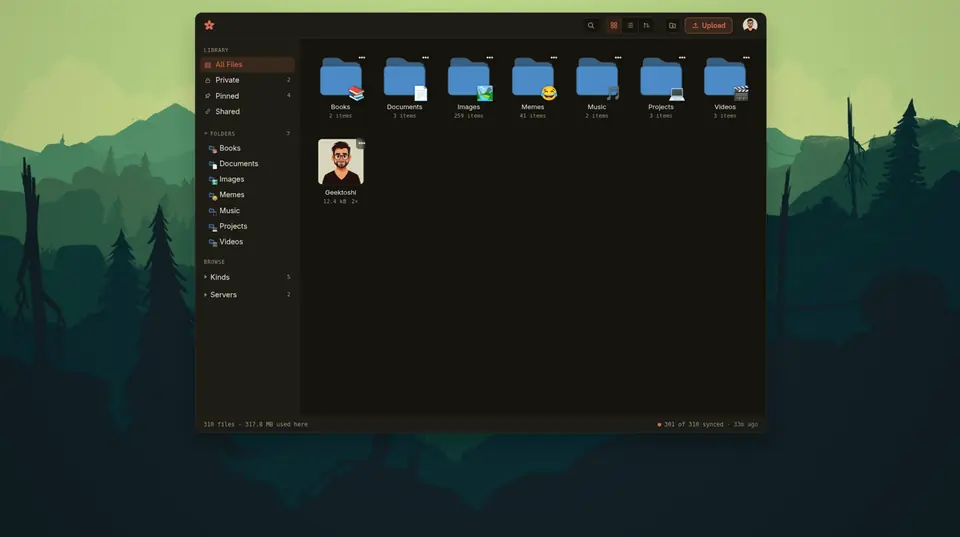Image resolution: width=960 pixels, height=537 pixels.
Task: Open the Geektoshi file more-options menu
Action: click(x=361, y=143)
